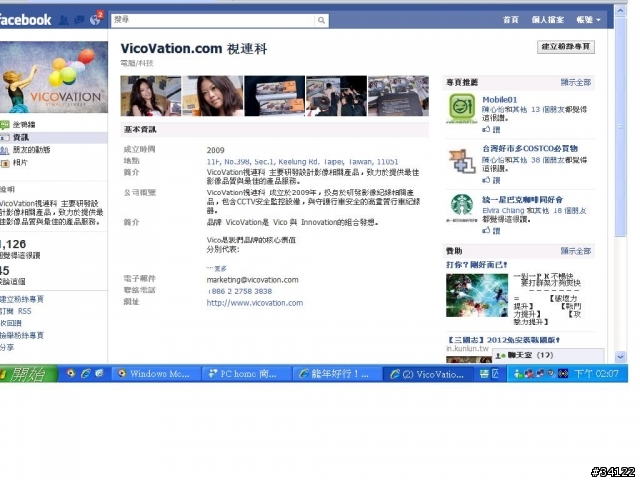Click Subscribe via RSS link in sidebar
This screenshot has width=640, height=480.
click(16, 311)
